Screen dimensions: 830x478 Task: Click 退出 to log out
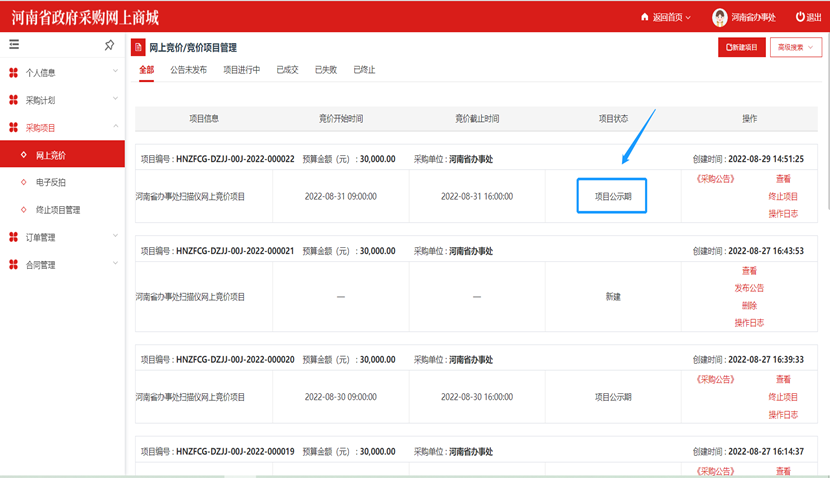[x=814, y=17]
